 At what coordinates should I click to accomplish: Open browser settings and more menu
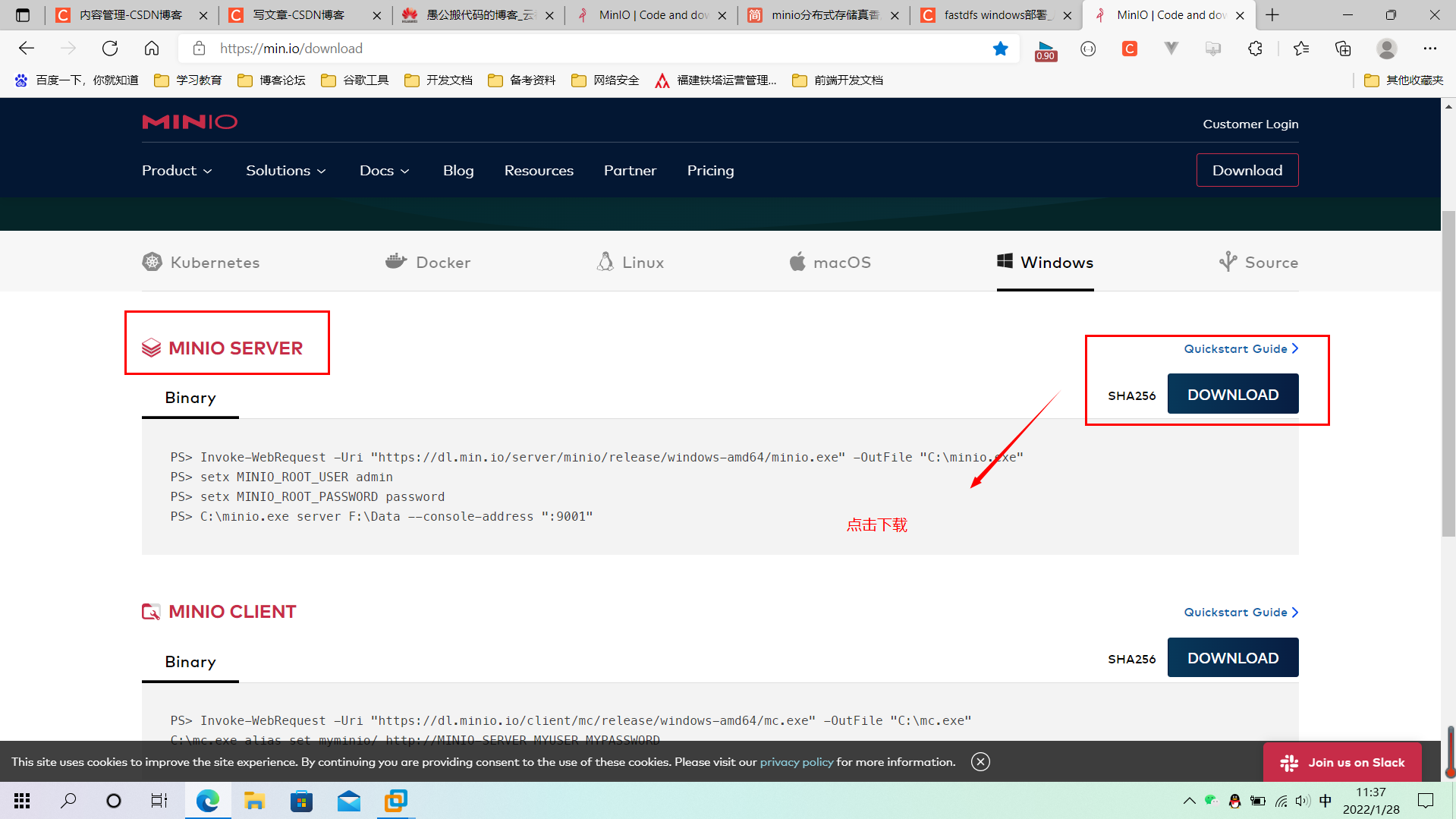click(x=1430, y=49)
